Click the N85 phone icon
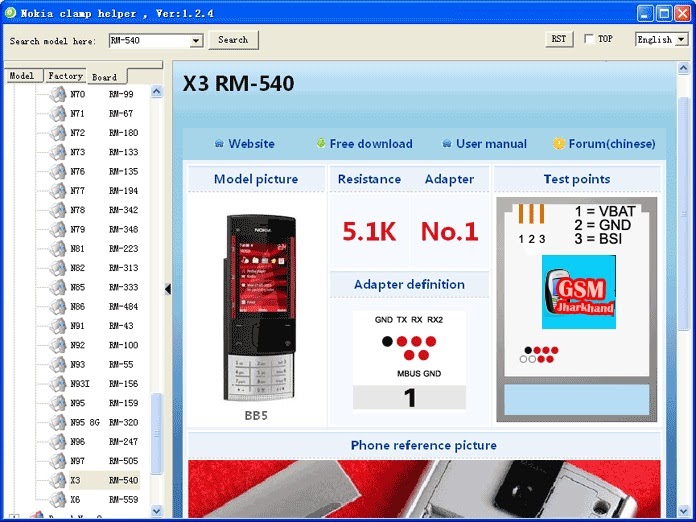The width and height of the screenshot is (696, 522). coord(58,287)
